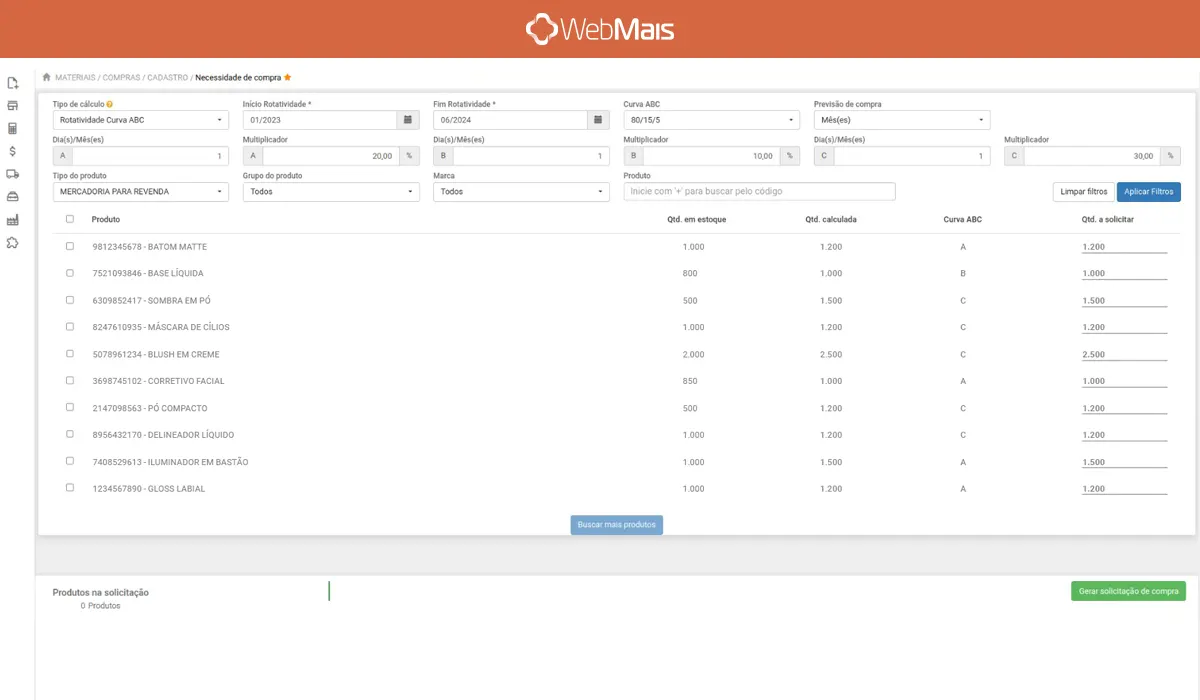Screen dimensions: 1200x700
Task: Click the help icon next to Tipo de cálculo
Action: 110,103
